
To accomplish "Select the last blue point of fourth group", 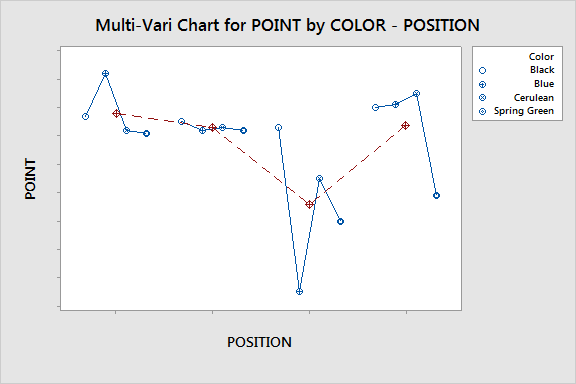I will point(436,195).
